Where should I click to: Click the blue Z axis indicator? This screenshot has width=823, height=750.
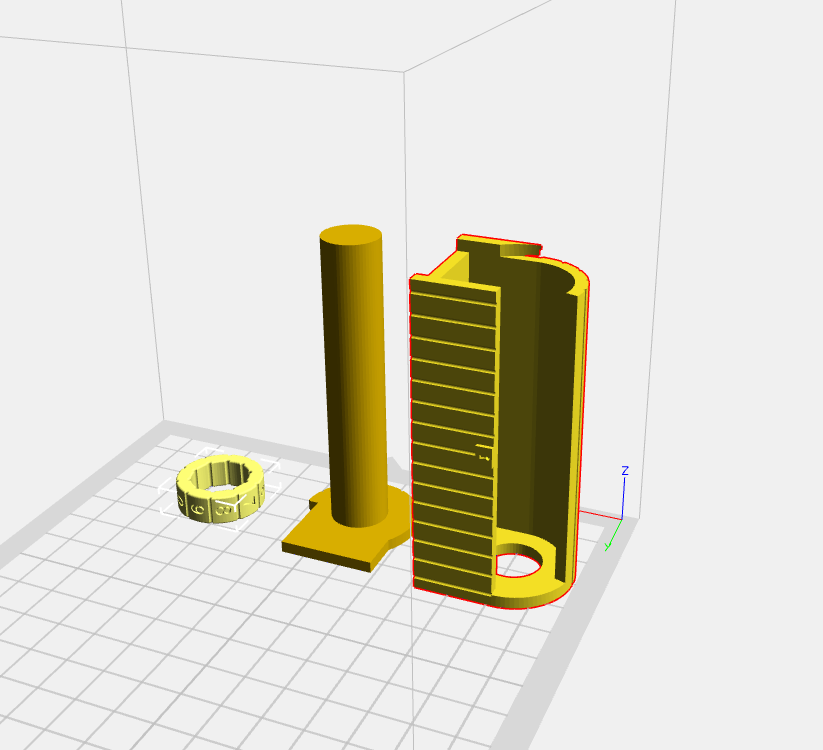coord(624,491)
